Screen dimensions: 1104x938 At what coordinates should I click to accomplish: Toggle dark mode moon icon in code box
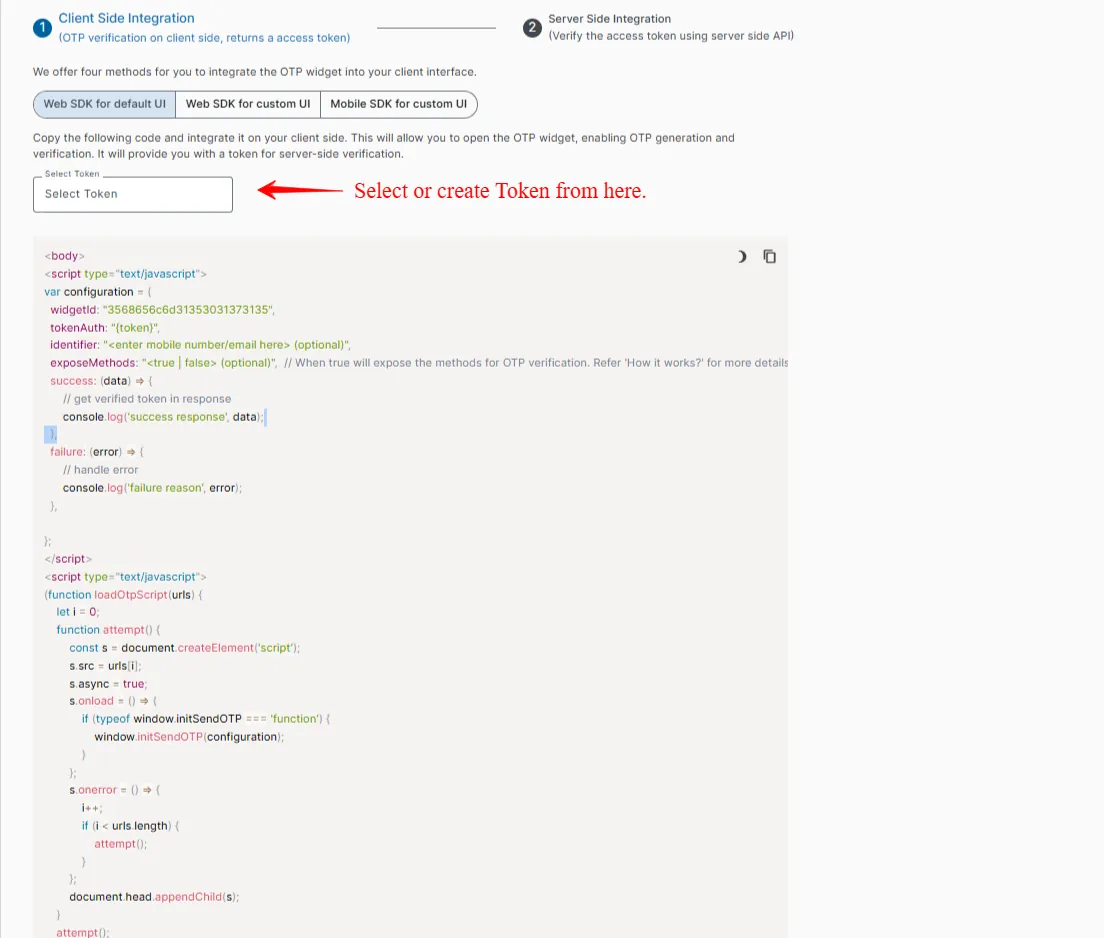741,257
